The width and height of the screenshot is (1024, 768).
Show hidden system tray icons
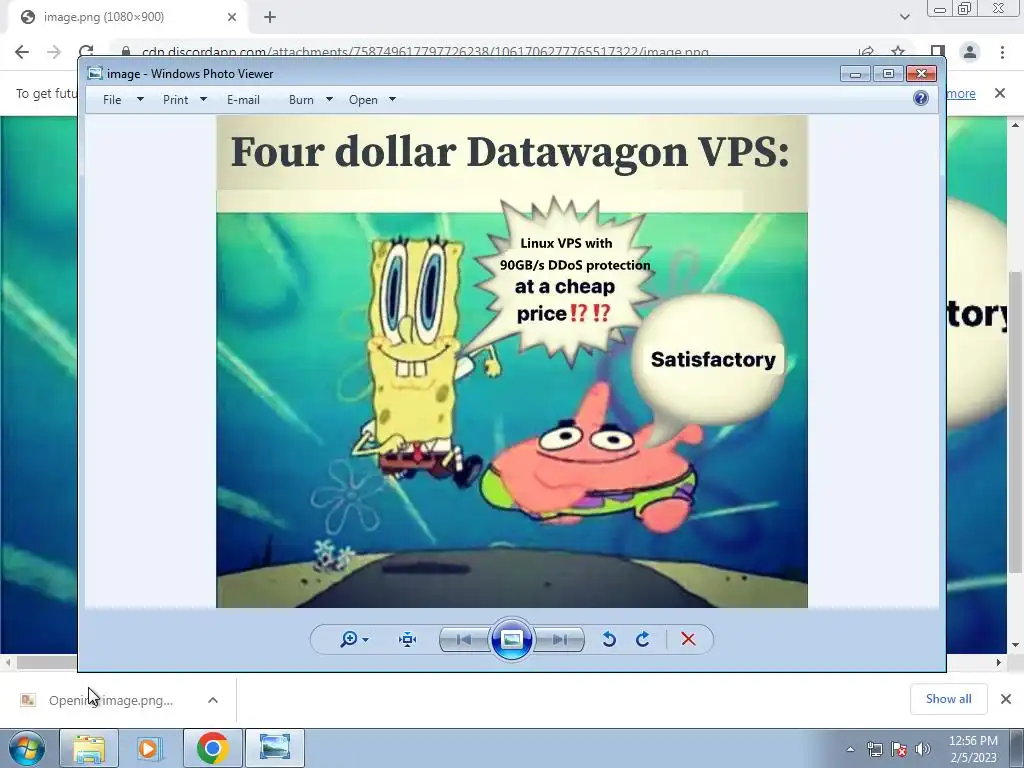click(850, 749)
